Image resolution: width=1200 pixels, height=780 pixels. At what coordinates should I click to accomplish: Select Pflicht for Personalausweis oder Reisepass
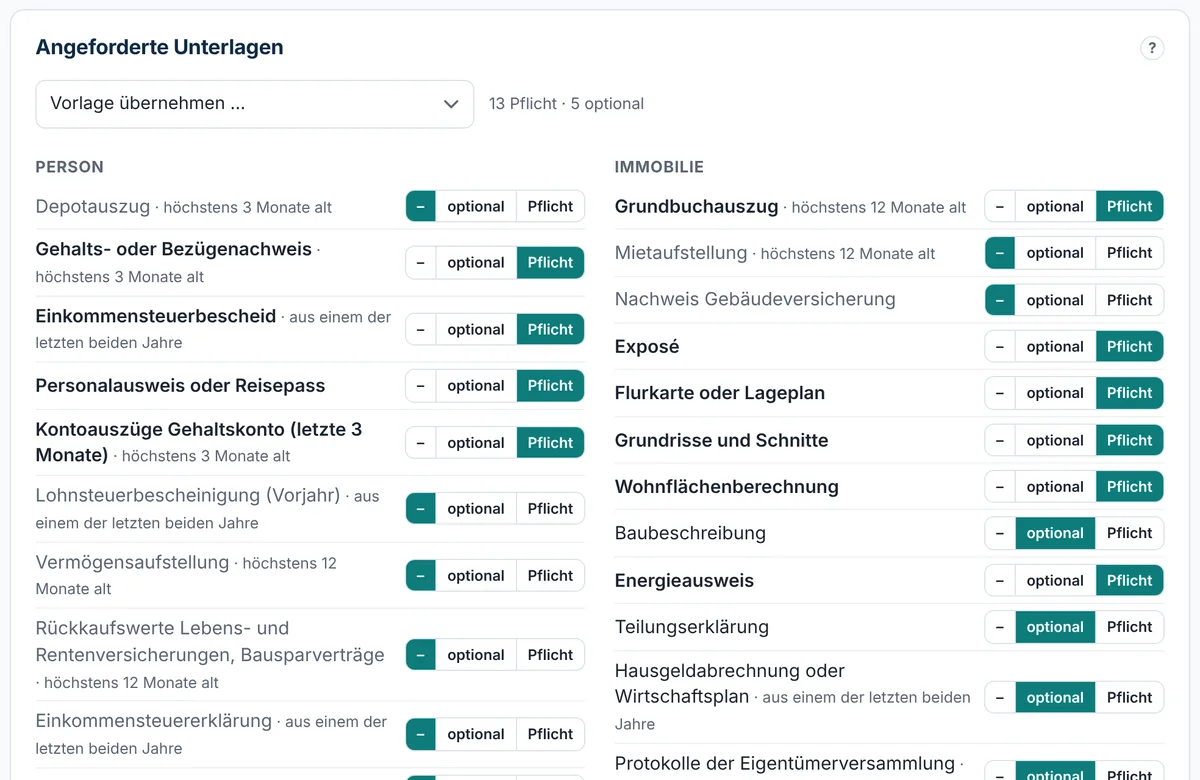pos(550,386)
